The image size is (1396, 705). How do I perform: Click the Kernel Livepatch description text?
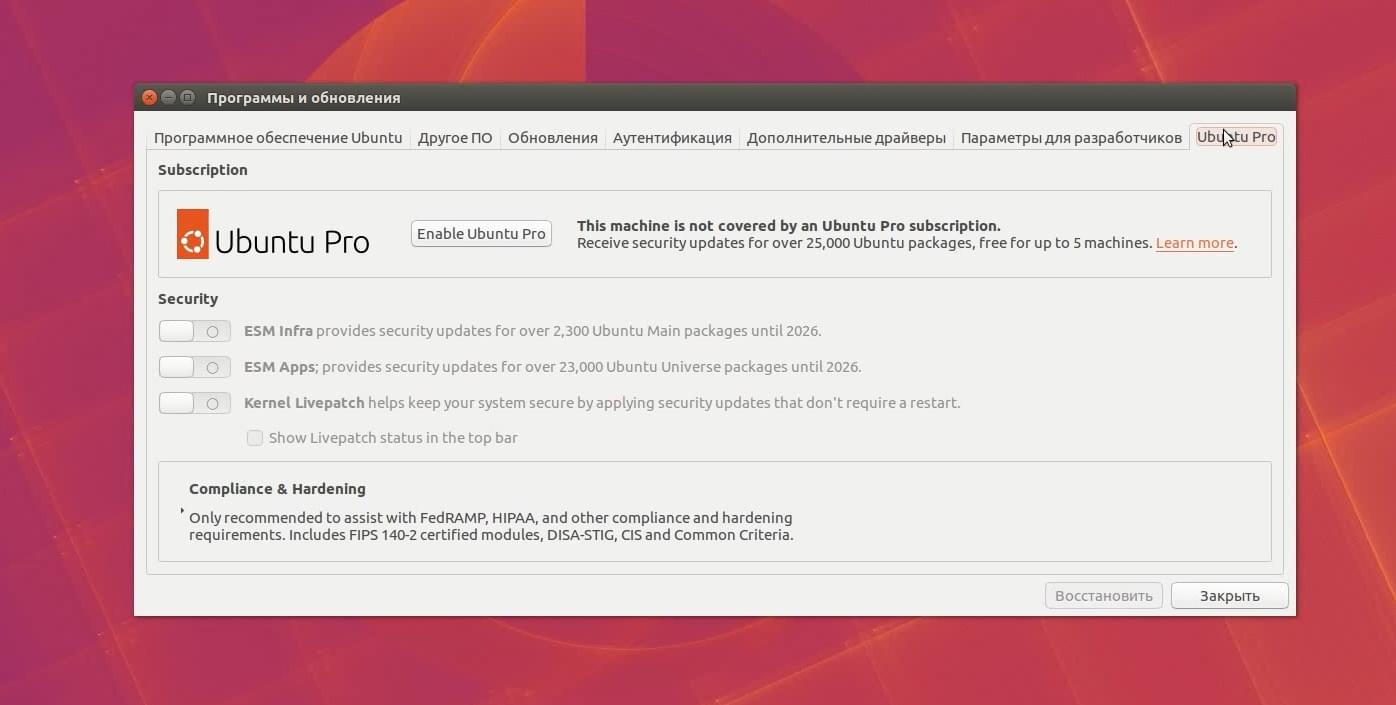pyautogui.click(x=602, y=403)
